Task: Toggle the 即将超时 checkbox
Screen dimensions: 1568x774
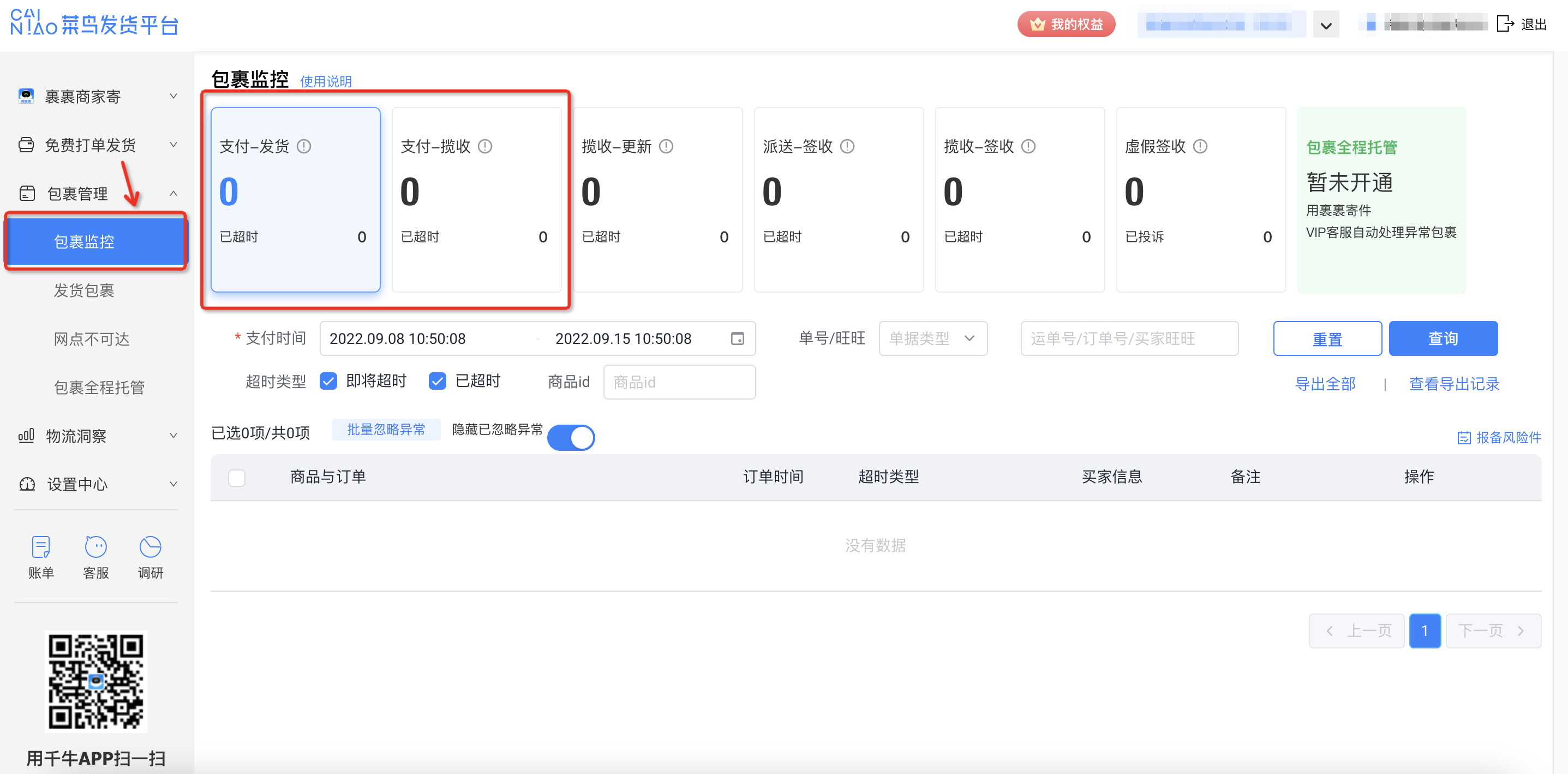Action: 328,381
